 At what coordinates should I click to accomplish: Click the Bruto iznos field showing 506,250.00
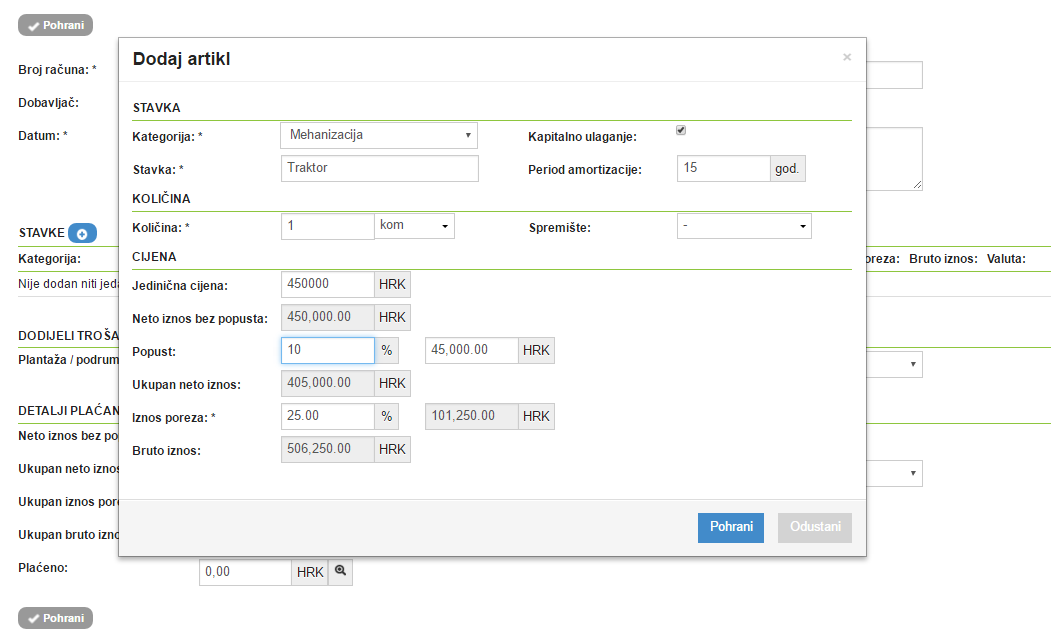327,450
